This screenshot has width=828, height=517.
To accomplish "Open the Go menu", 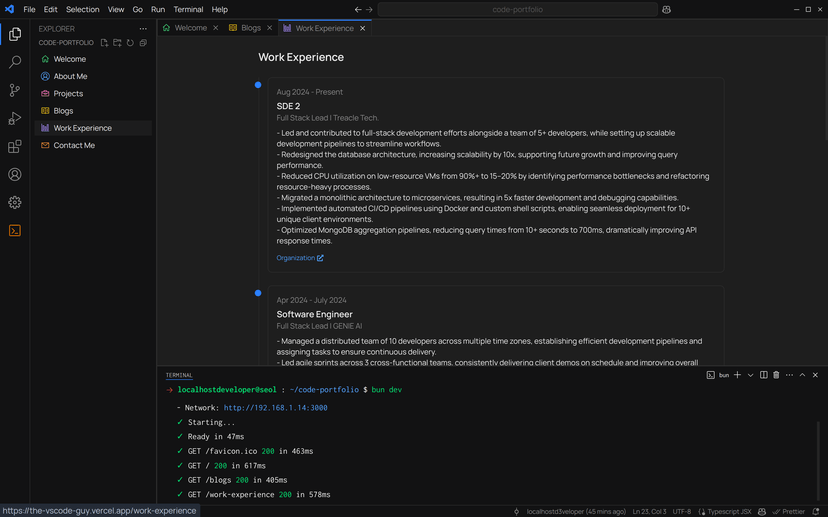I will [x=137, y=10].
